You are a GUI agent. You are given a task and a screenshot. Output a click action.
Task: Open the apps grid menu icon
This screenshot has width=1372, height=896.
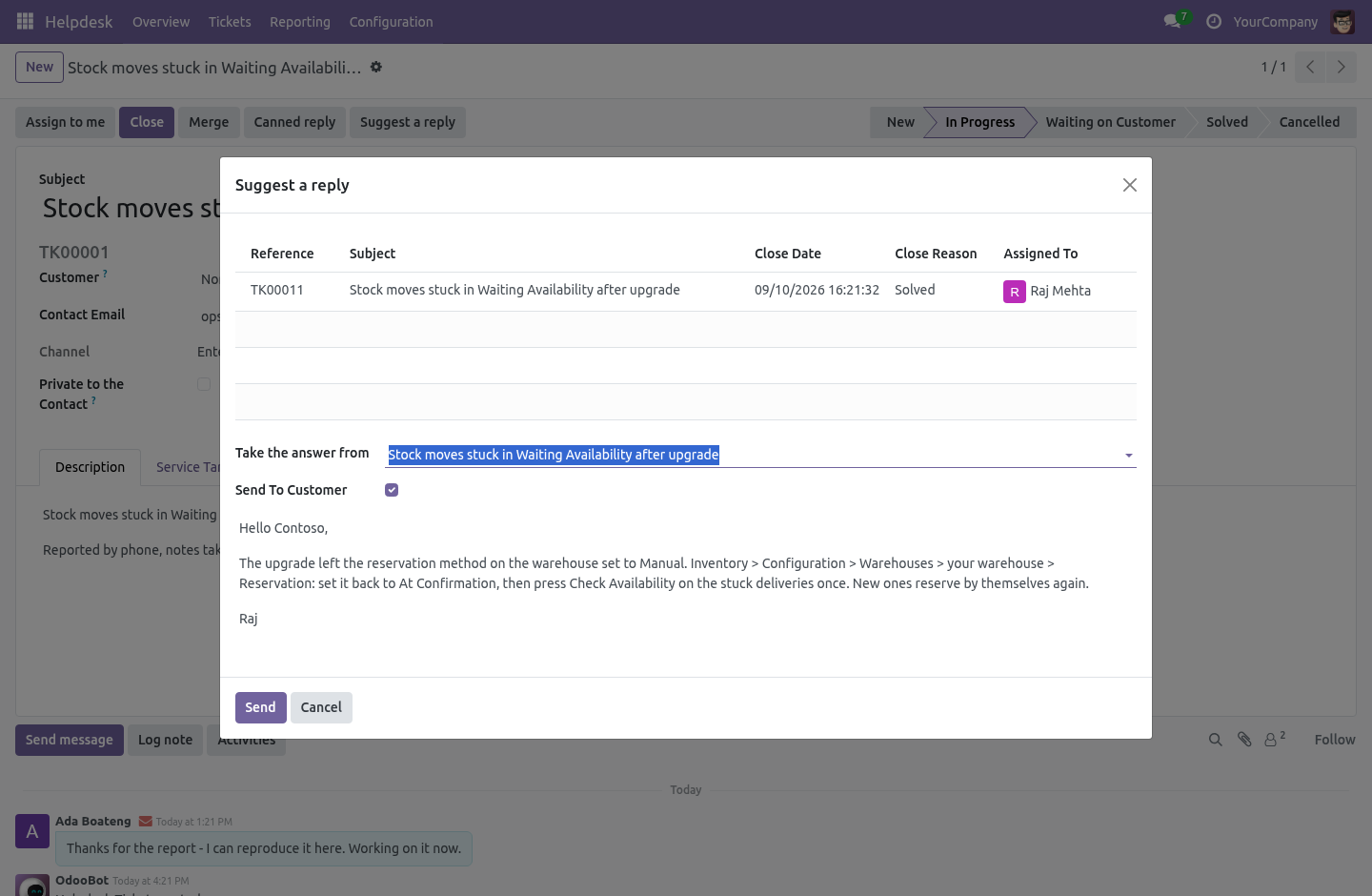click(26, 21)
